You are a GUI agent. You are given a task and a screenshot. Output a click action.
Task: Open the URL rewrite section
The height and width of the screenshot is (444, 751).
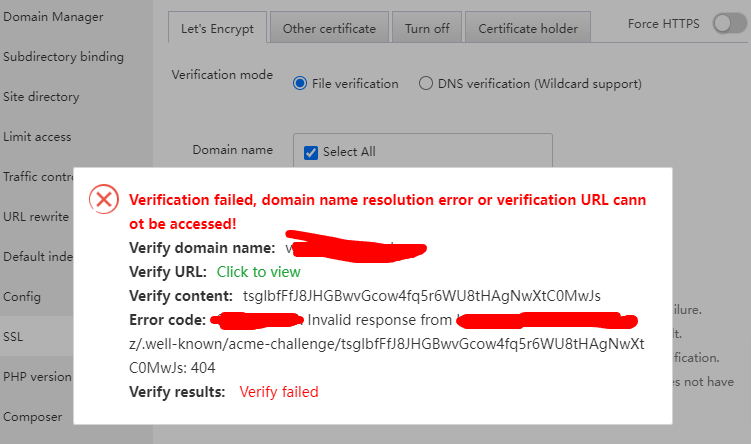36,217
